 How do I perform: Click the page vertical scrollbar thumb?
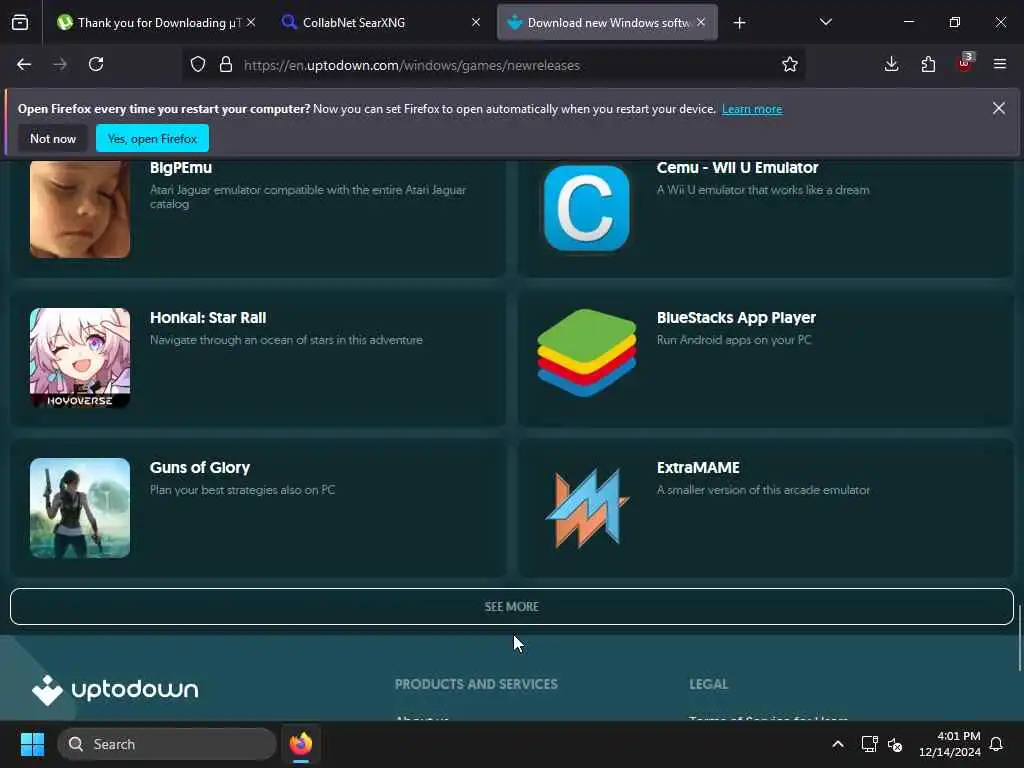tap(1019, 637)
